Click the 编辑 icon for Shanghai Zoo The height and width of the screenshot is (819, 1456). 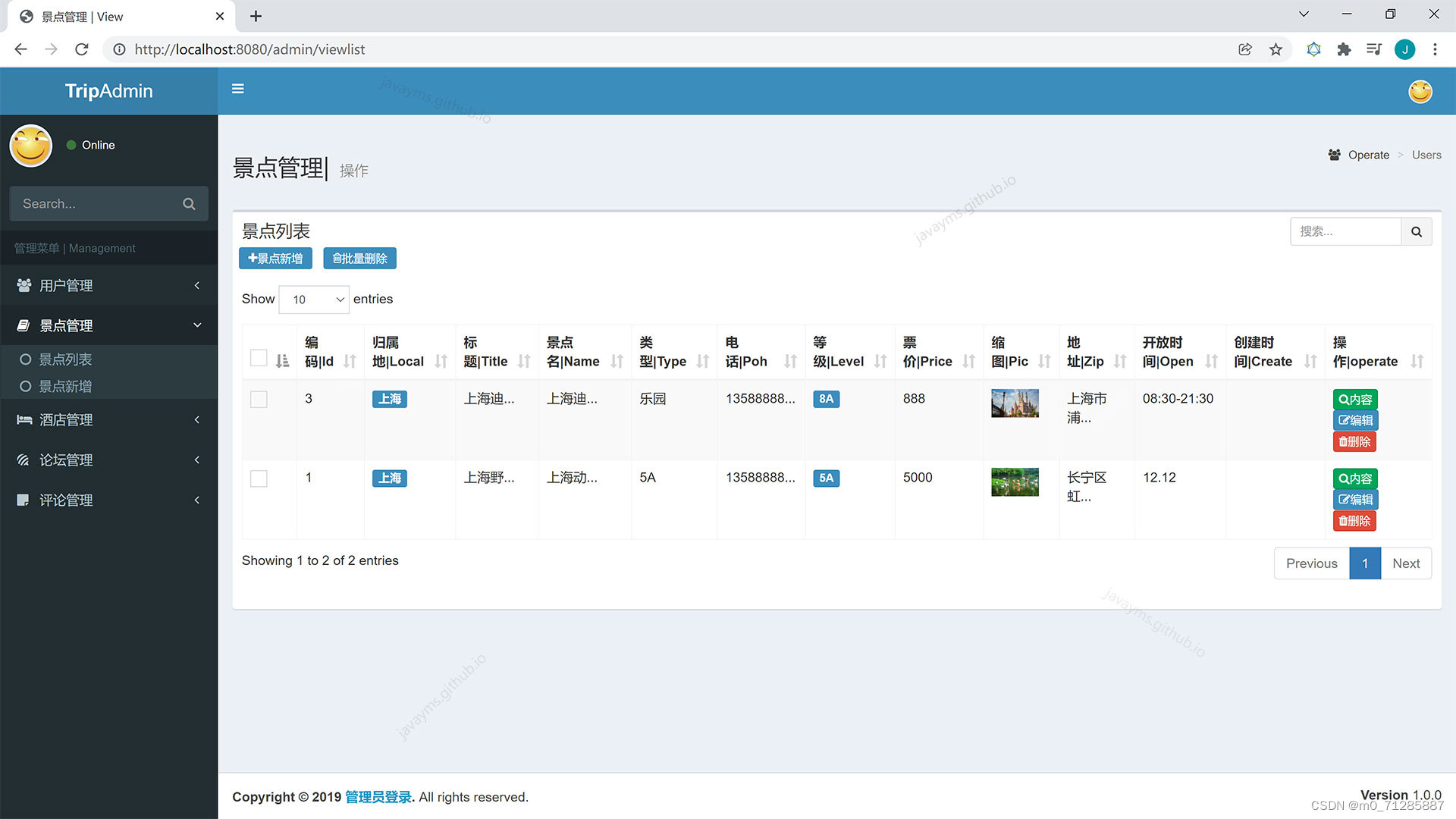tap(1354, 499)
